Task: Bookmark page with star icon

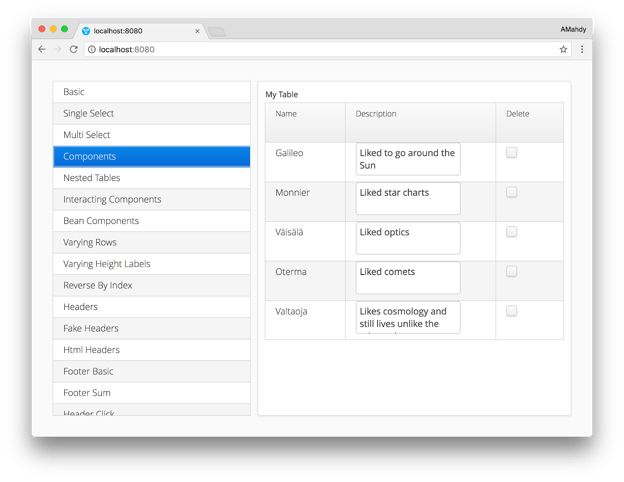Action: tap(563, 49)
